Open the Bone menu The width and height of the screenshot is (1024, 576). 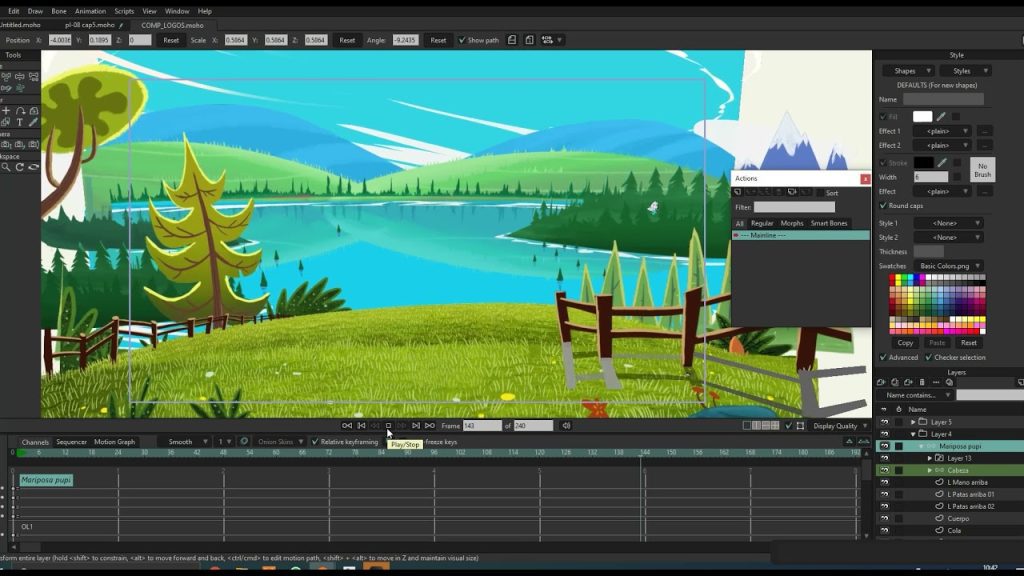click(59, 11)
